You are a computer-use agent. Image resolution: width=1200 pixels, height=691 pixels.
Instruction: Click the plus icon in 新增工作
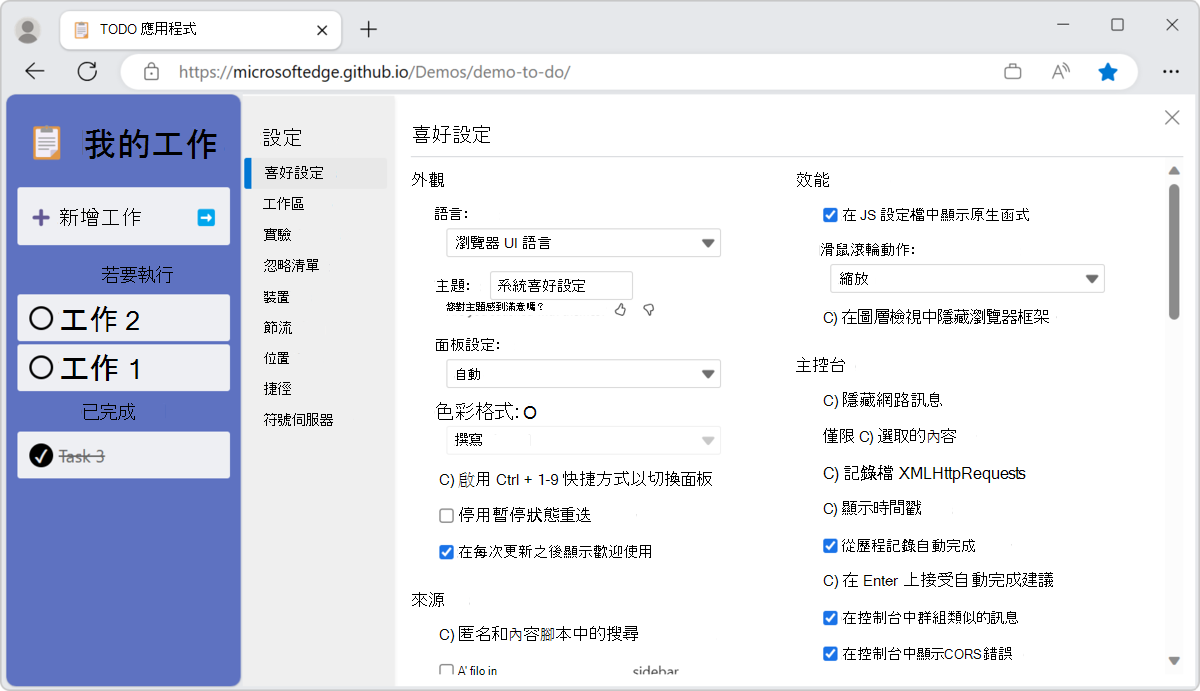click(41, 217)
